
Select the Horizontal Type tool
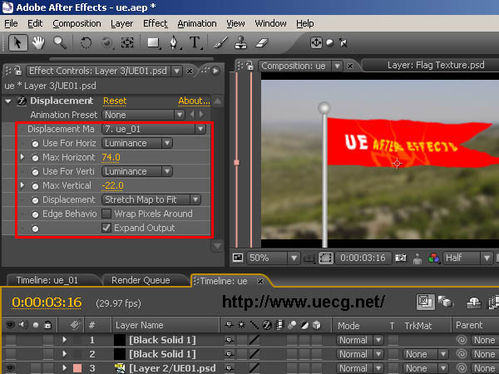coord(195,43)
